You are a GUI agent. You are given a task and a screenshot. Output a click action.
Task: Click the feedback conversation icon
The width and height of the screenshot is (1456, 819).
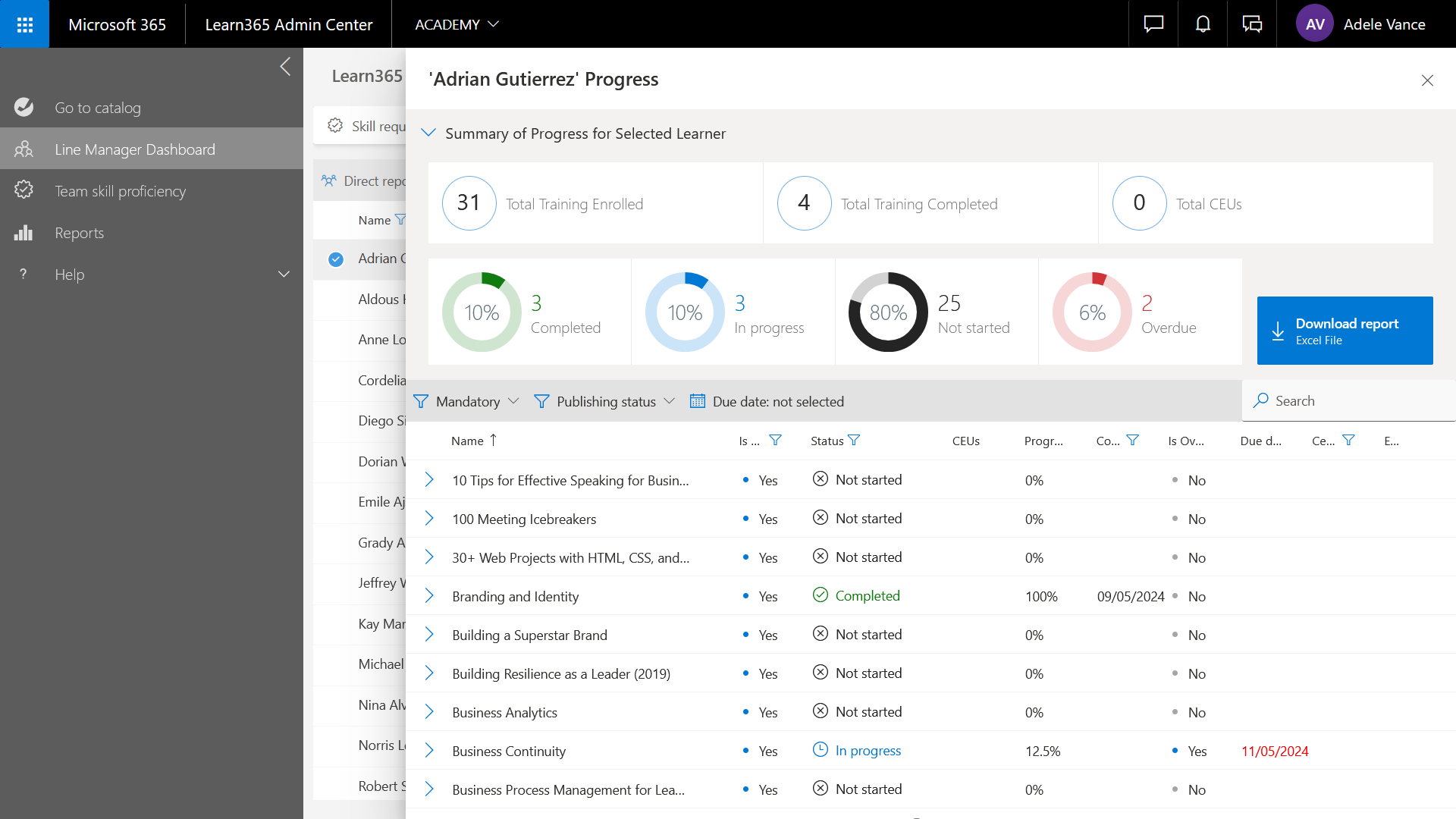(x=1252, y=24)
